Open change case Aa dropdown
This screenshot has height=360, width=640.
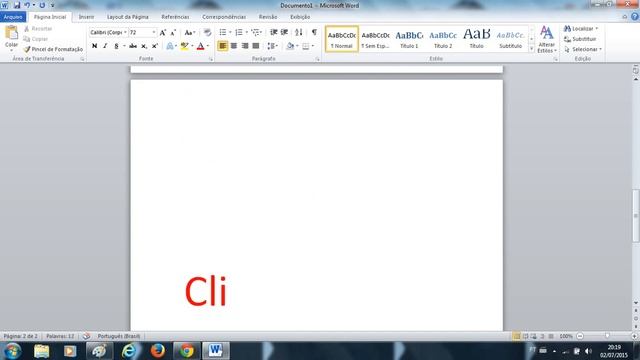[190, 33]
